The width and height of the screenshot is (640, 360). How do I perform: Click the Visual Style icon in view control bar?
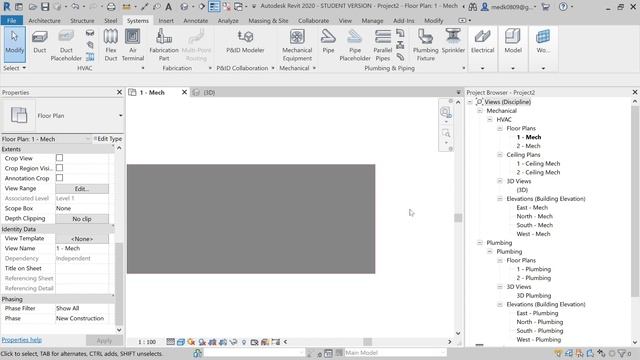[x=181, y=342]
